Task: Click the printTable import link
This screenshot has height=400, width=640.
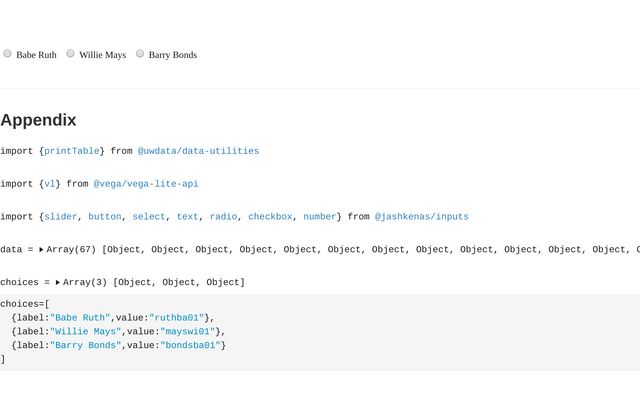Action: point(71,151)
